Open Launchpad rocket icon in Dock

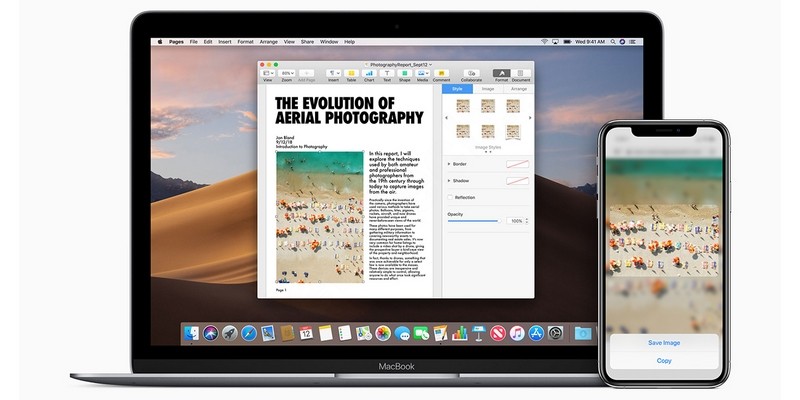230,333
